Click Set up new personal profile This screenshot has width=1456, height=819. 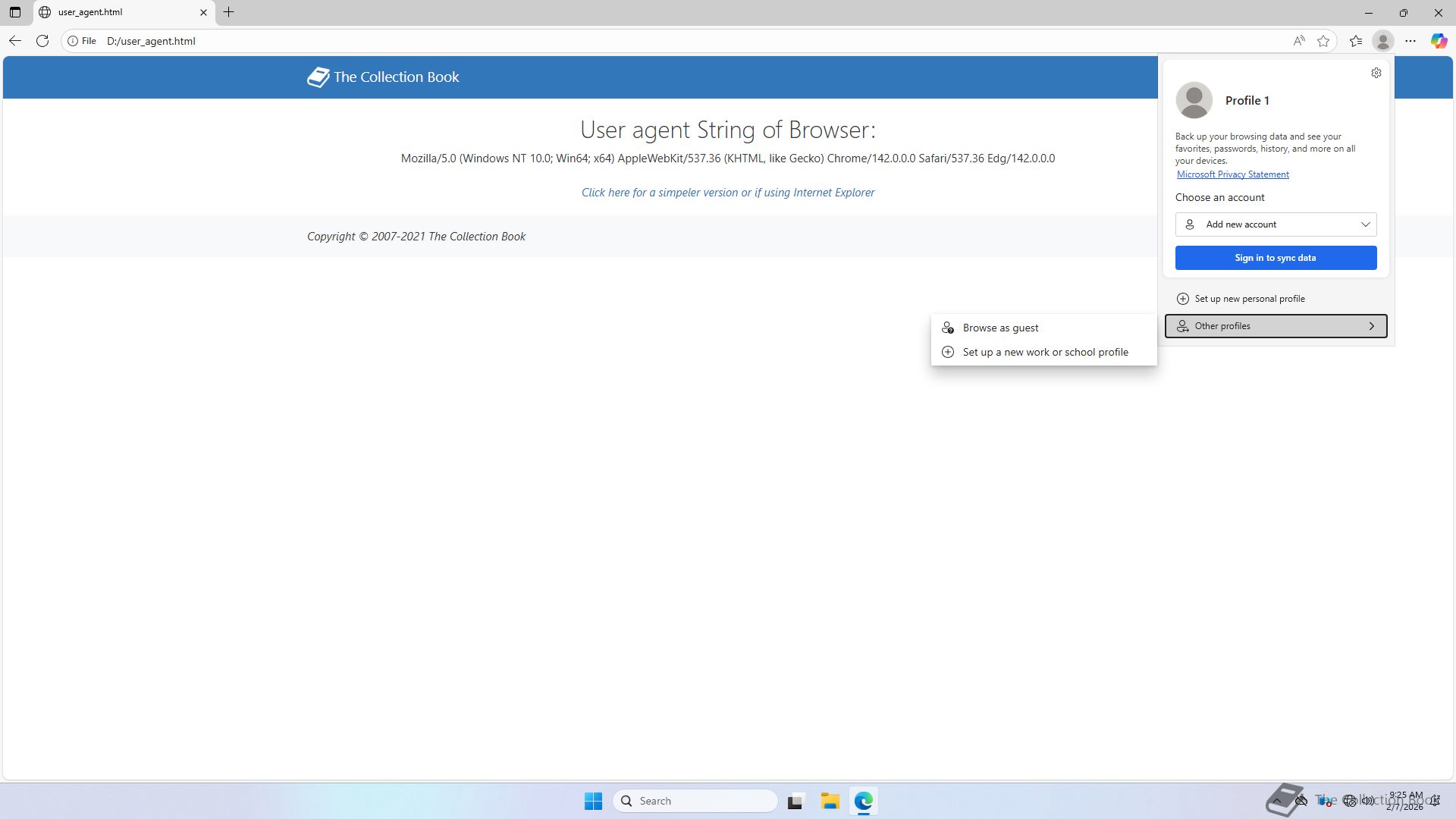(1249, 299)
